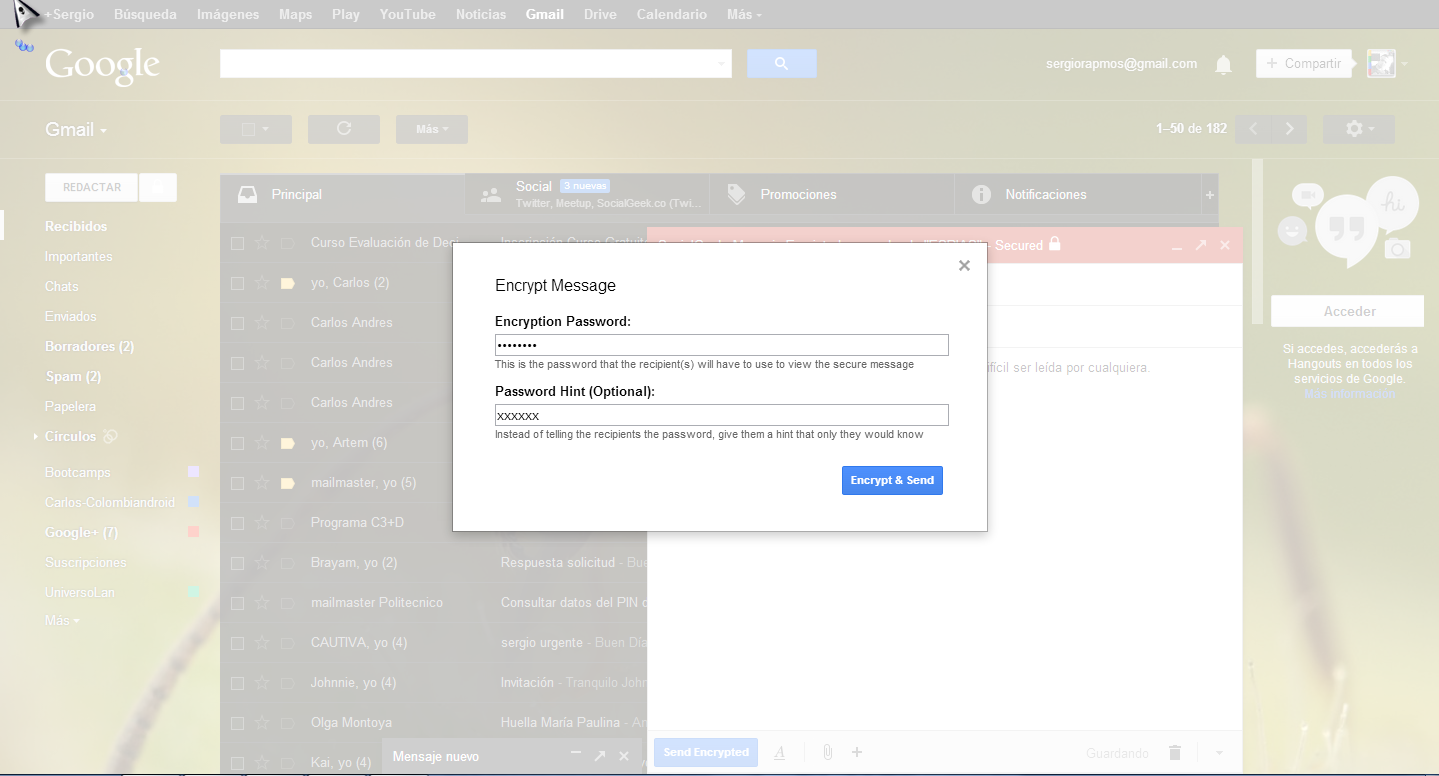Check the box for Programa C3+D email
The height and width of the screenshot is (776, 1439).
237,523
